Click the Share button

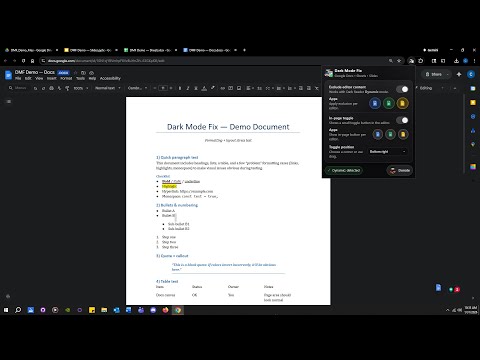click(433, 74)
